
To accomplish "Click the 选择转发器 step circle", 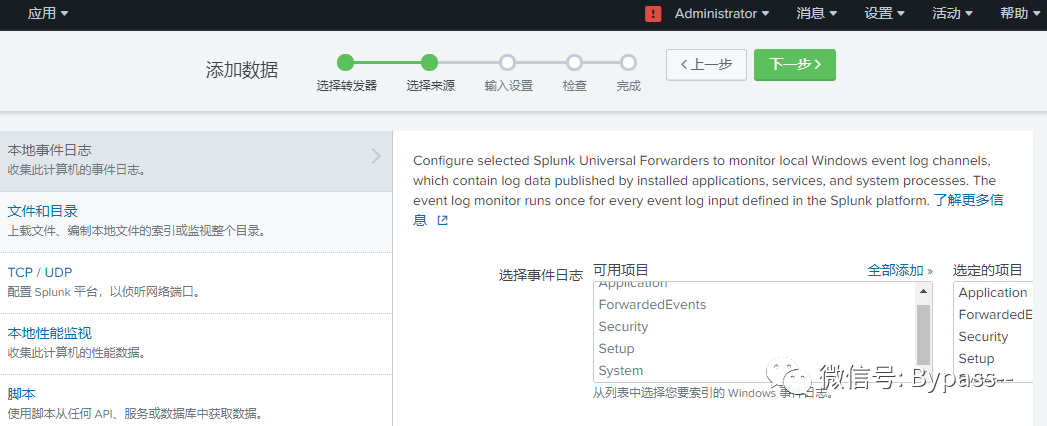I will [x=345, y=63].
